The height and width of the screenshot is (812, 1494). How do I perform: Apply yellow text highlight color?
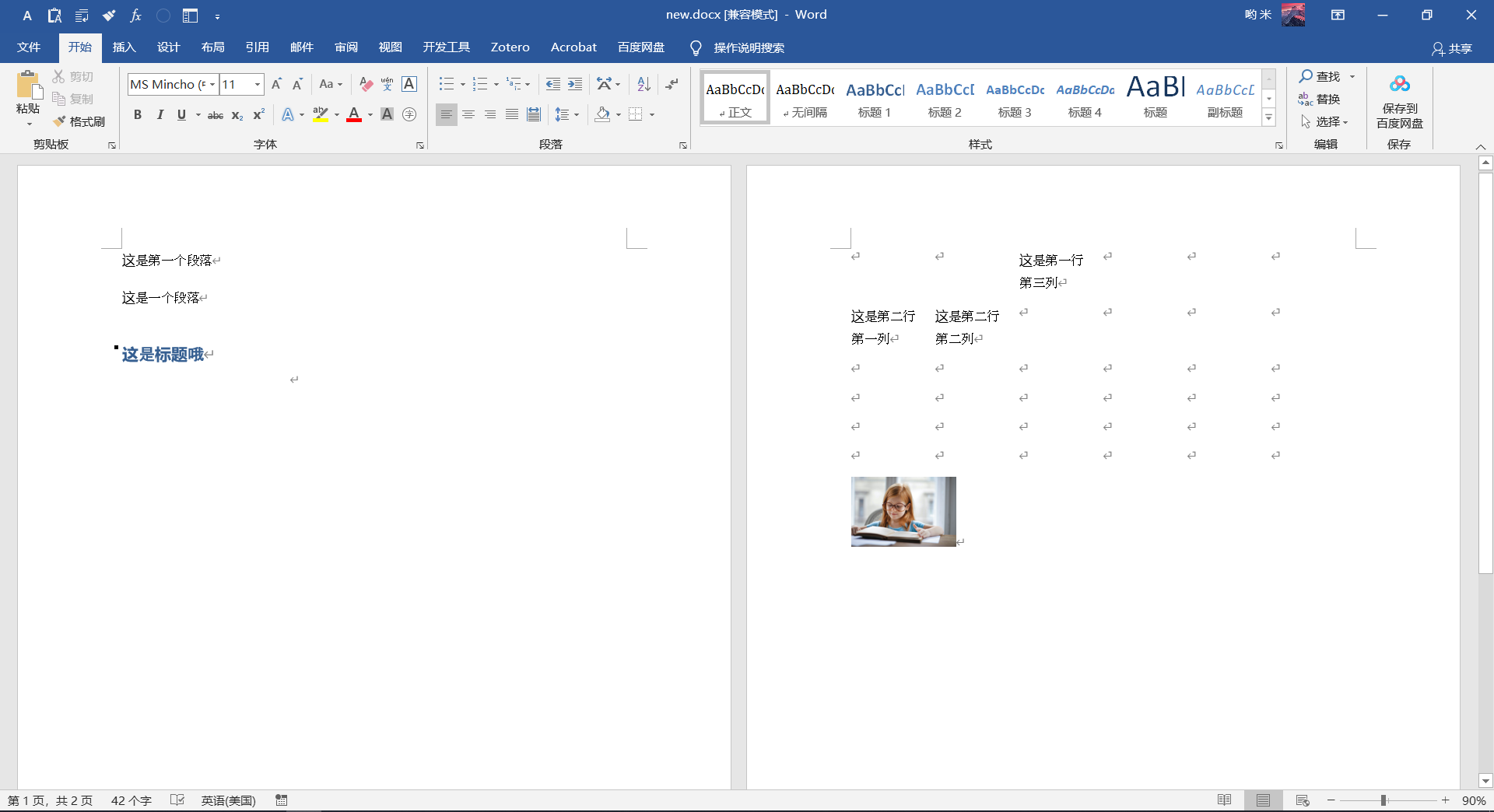[x=321, y=114]
